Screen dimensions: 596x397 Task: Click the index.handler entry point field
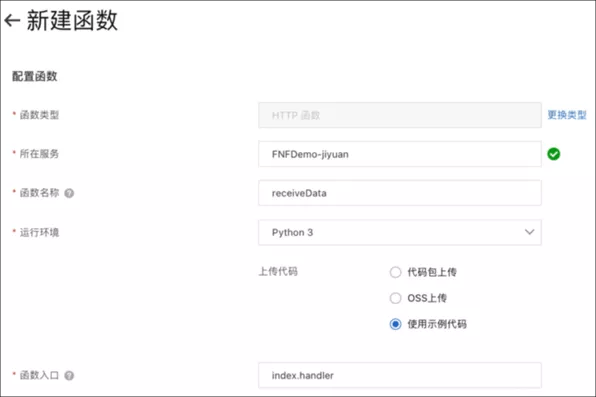pyautogui.click(x=399, y=375)
